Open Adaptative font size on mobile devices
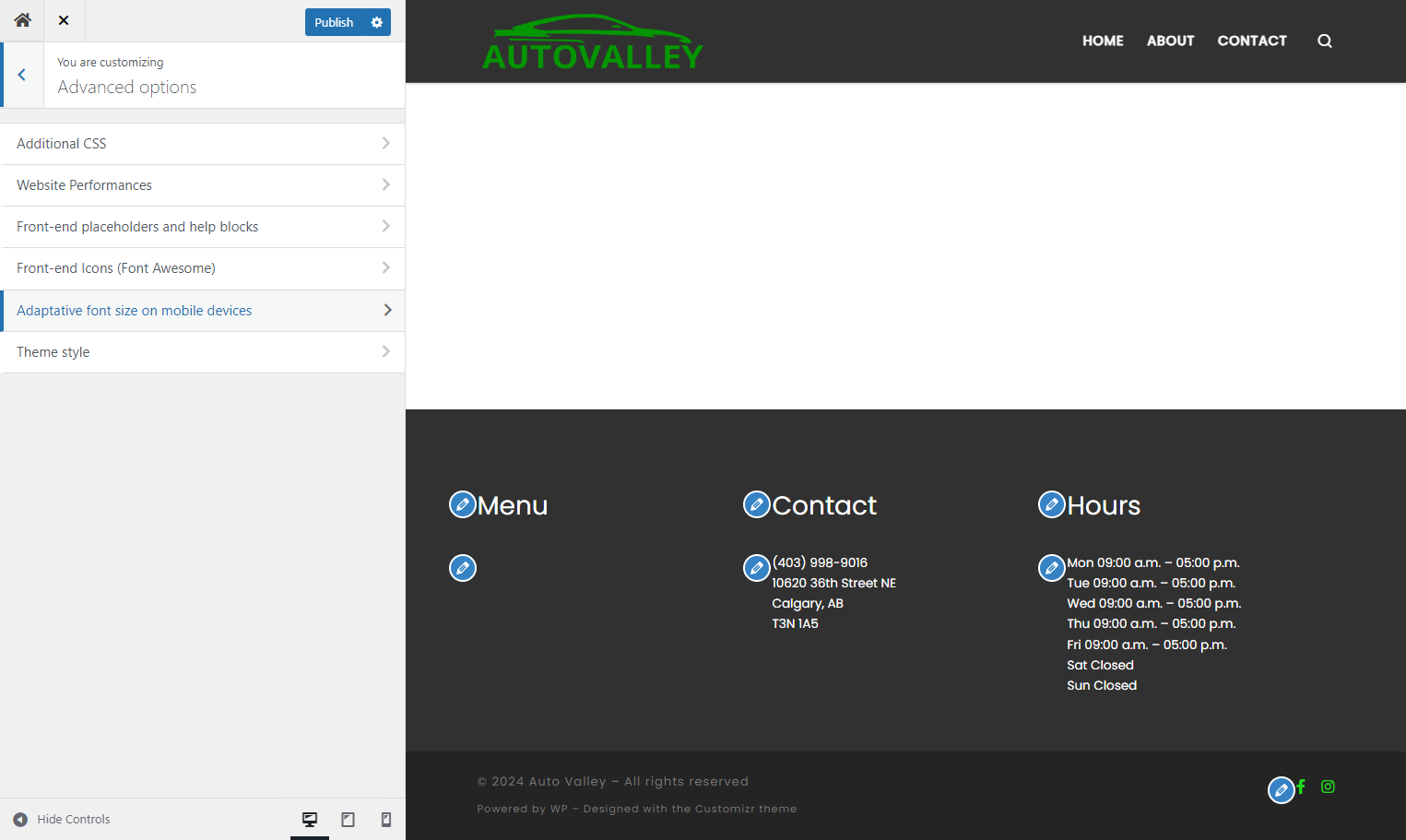This screenshot has width=1406, height=840. [x=203, y=311]
